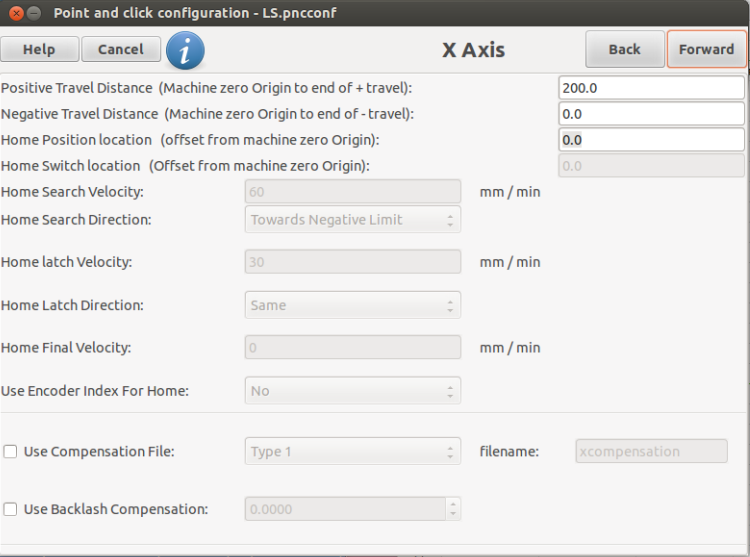Go Forward to next page
Screen dimensions: 750x557
point(706,49)
